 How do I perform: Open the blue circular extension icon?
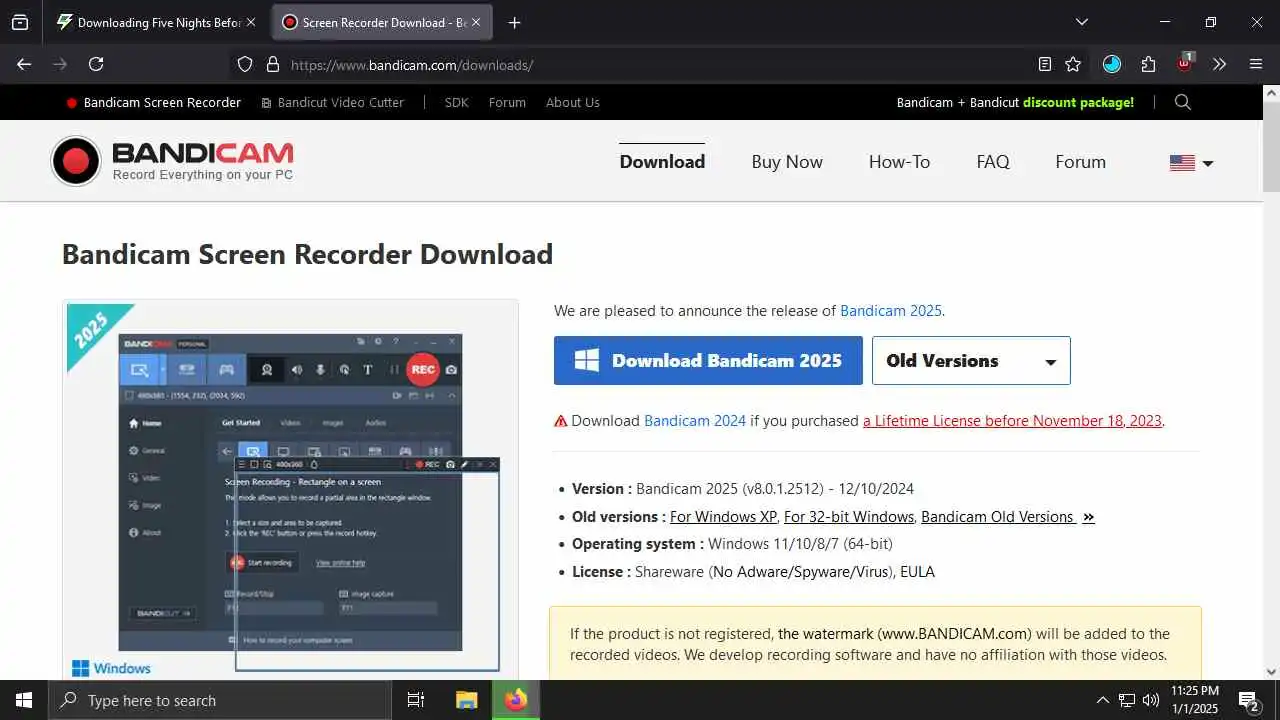click(1112, 64)
